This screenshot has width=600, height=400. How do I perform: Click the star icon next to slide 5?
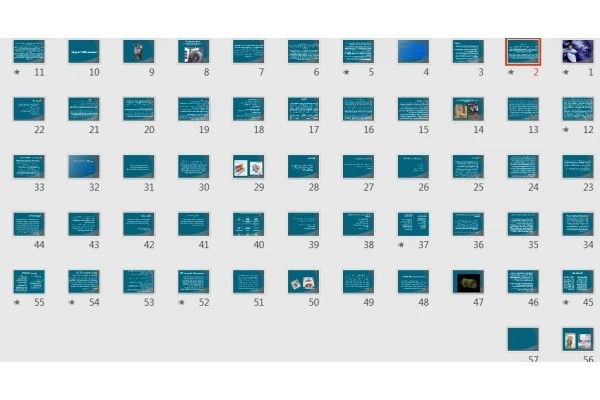346,72
